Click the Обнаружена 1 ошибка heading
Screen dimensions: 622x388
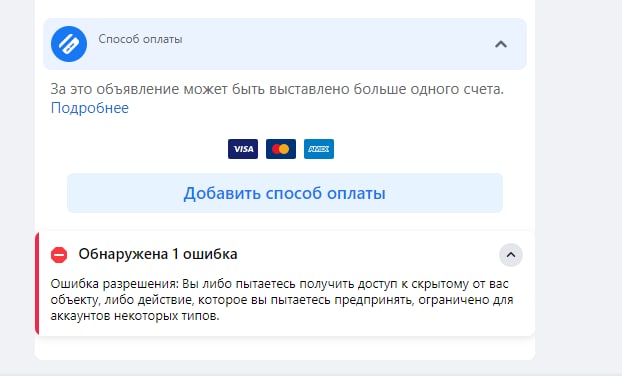point(158,254)
